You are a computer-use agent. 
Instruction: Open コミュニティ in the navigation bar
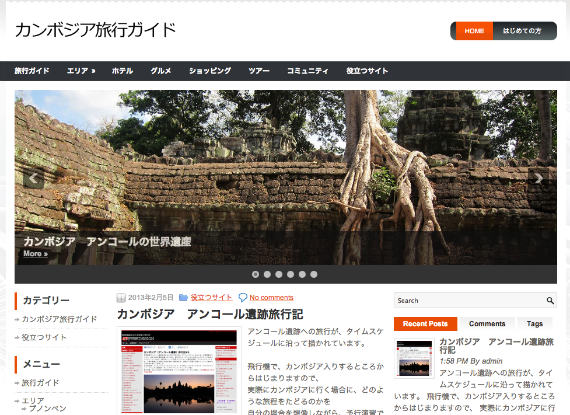(x=308, y=71)
